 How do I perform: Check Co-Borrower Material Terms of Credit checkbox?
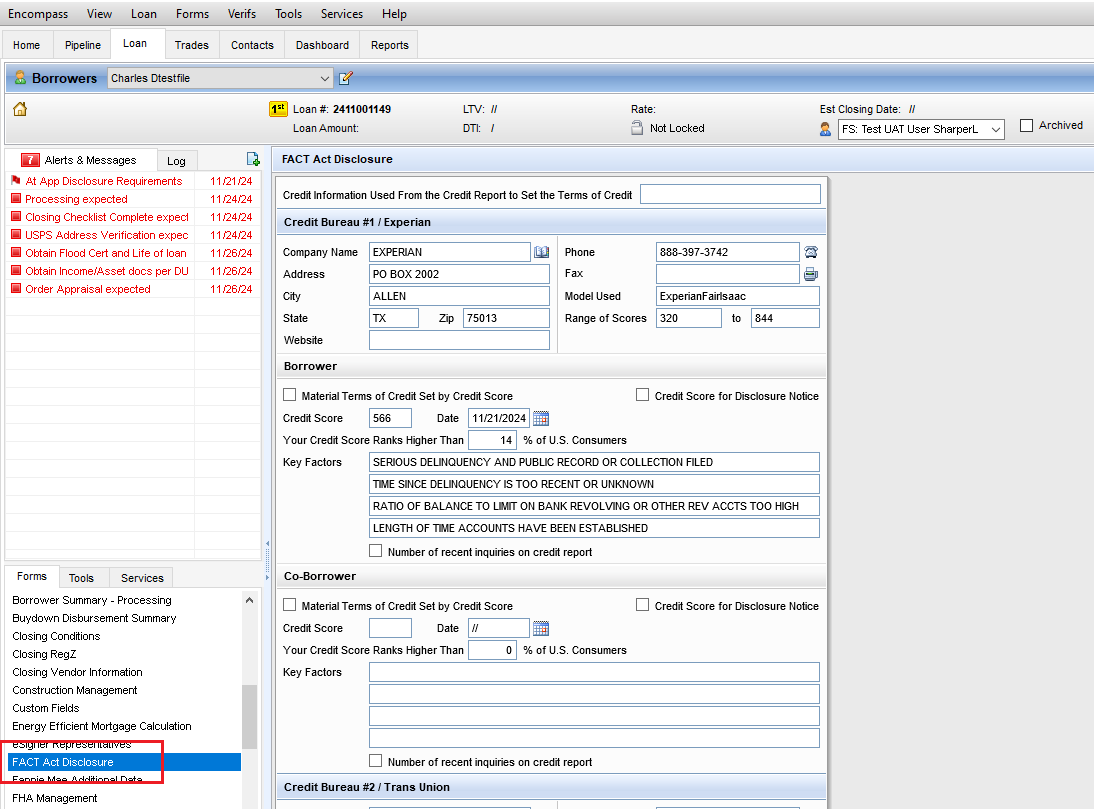[x=290, y=605]
